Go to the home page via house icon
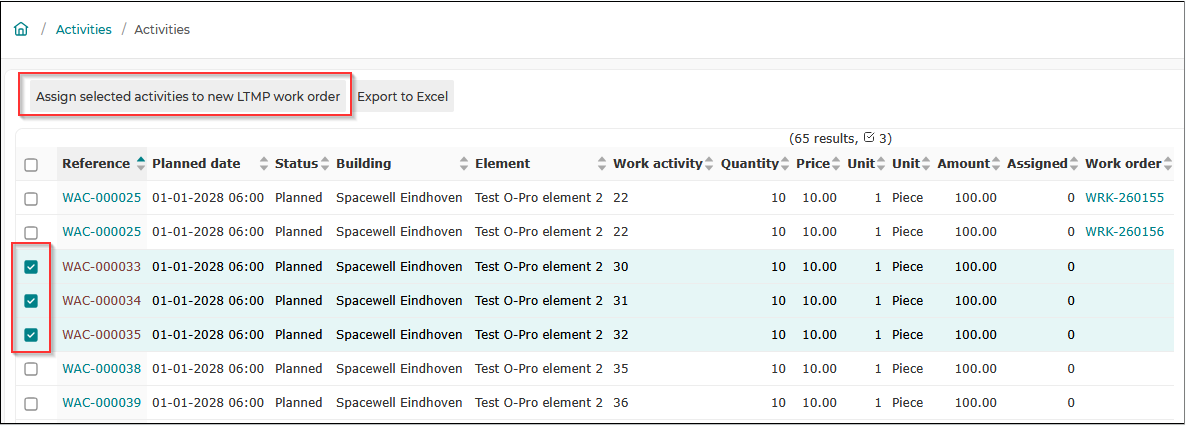Image resolution: width=1186 pixels, height=426 pixels. point(21,30)
